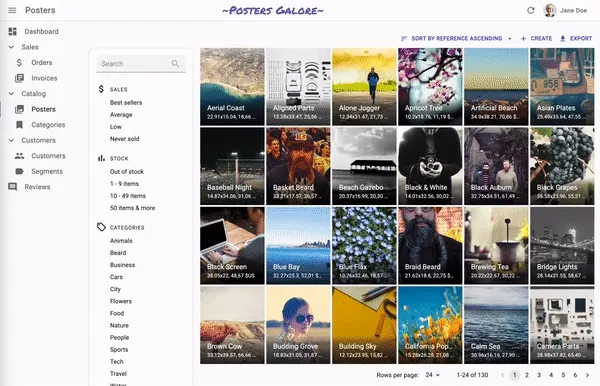Click the Dashboard grid icon
The height and width of the screenshot is (386, 600).
(13, 31)
